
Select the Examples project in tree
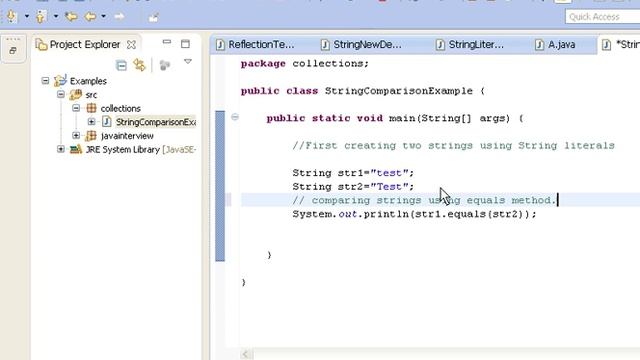click(88, 81)
